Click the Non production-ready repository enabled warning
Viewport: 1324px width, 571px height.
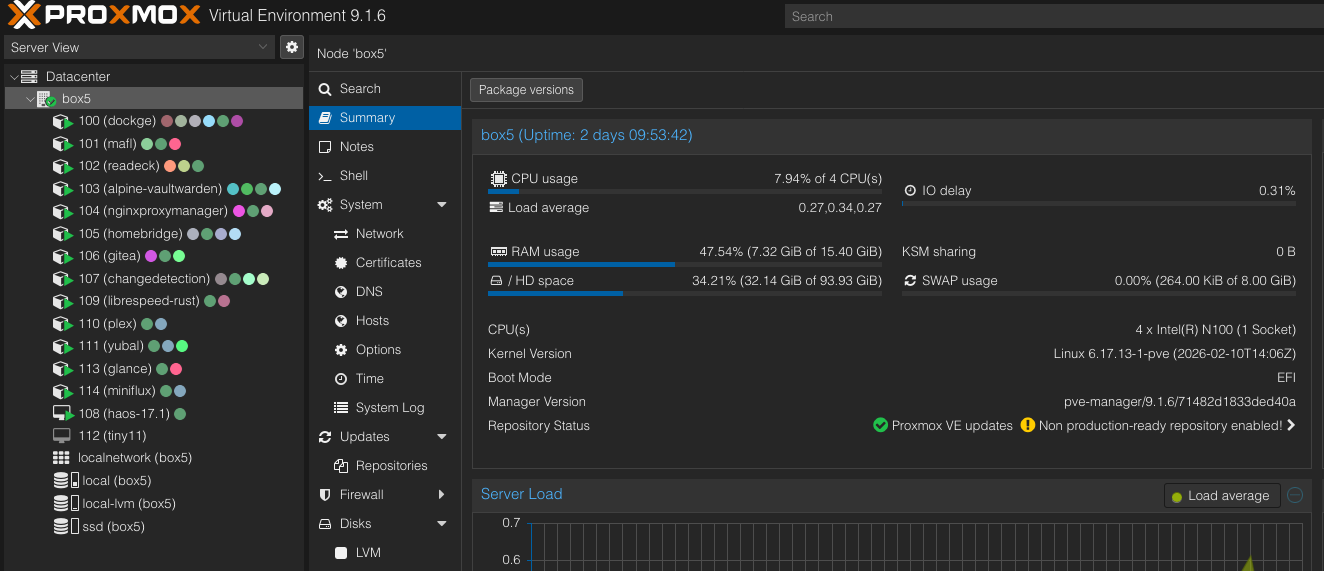[x=1160, y=425]
